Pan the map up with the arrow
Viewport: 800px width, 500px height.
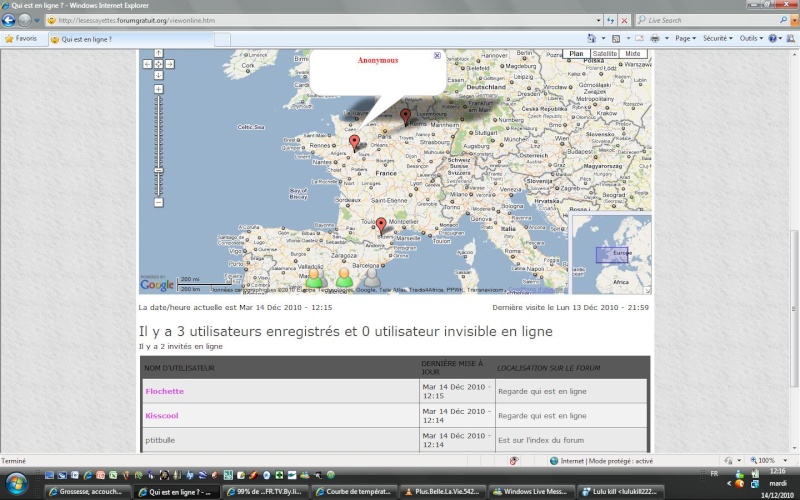(x=159, y=53)
